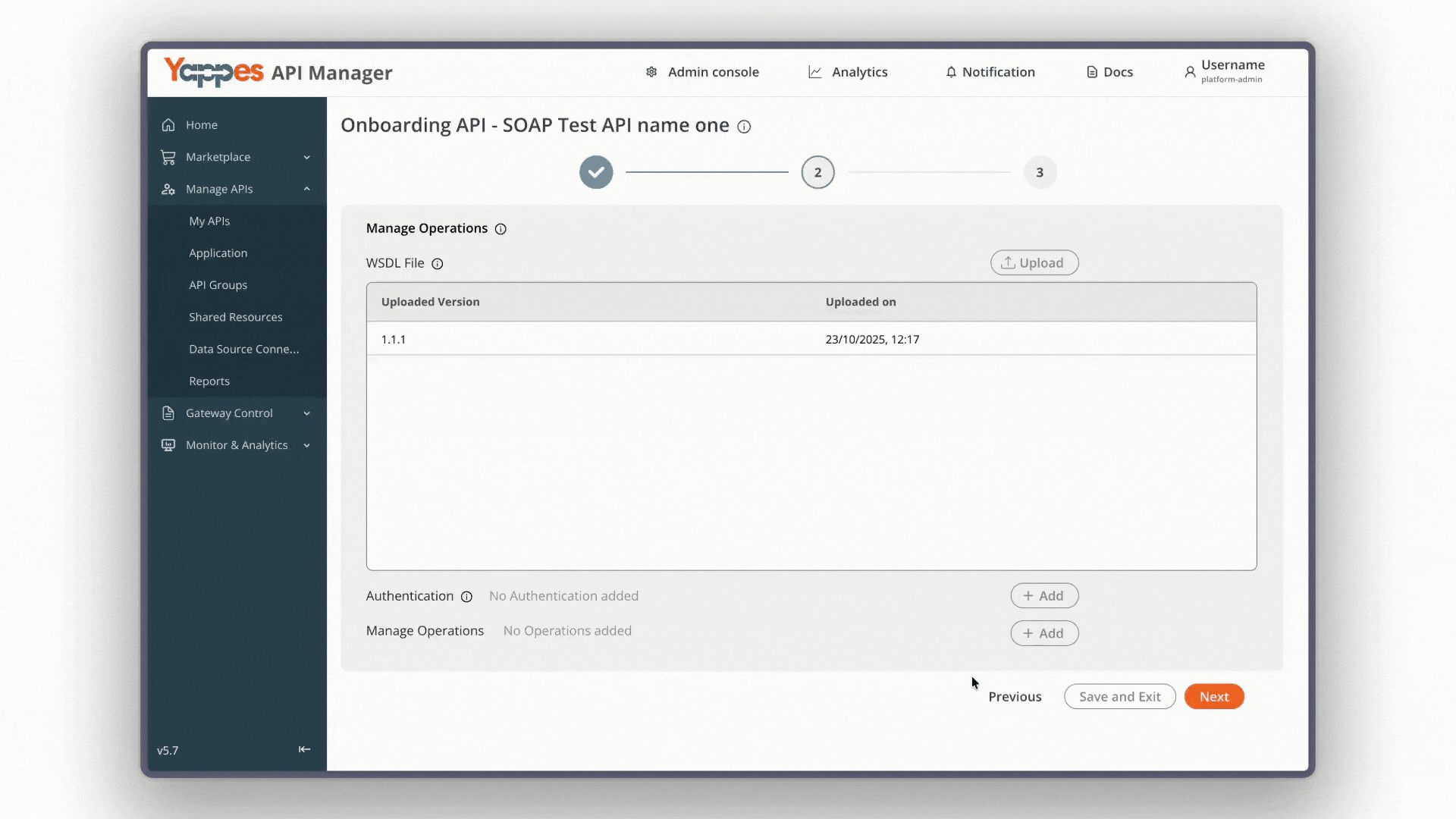The width and height of the screenshot is (1456, 819).
Task: Click the Manage APIs people icon
Action: (x=168, y=189)
